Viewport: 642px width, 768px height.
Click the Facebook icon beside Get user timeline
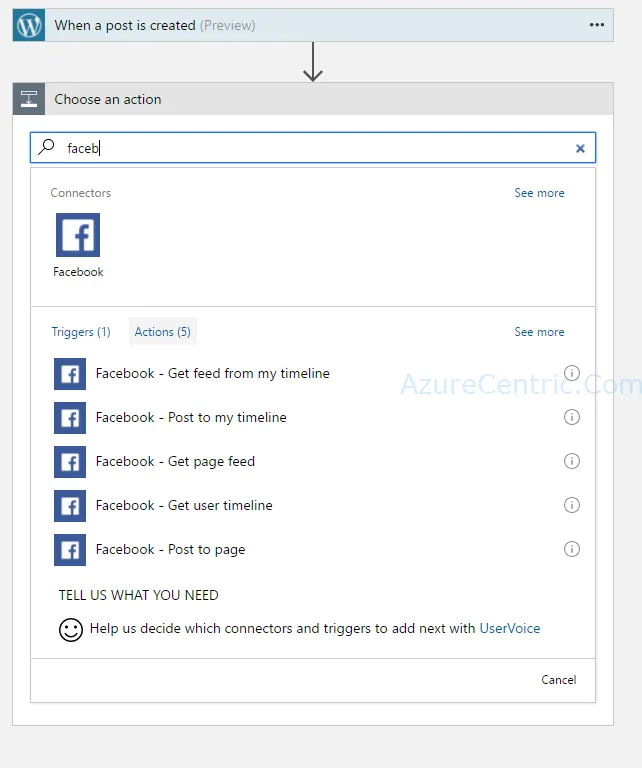coord(70,506)
